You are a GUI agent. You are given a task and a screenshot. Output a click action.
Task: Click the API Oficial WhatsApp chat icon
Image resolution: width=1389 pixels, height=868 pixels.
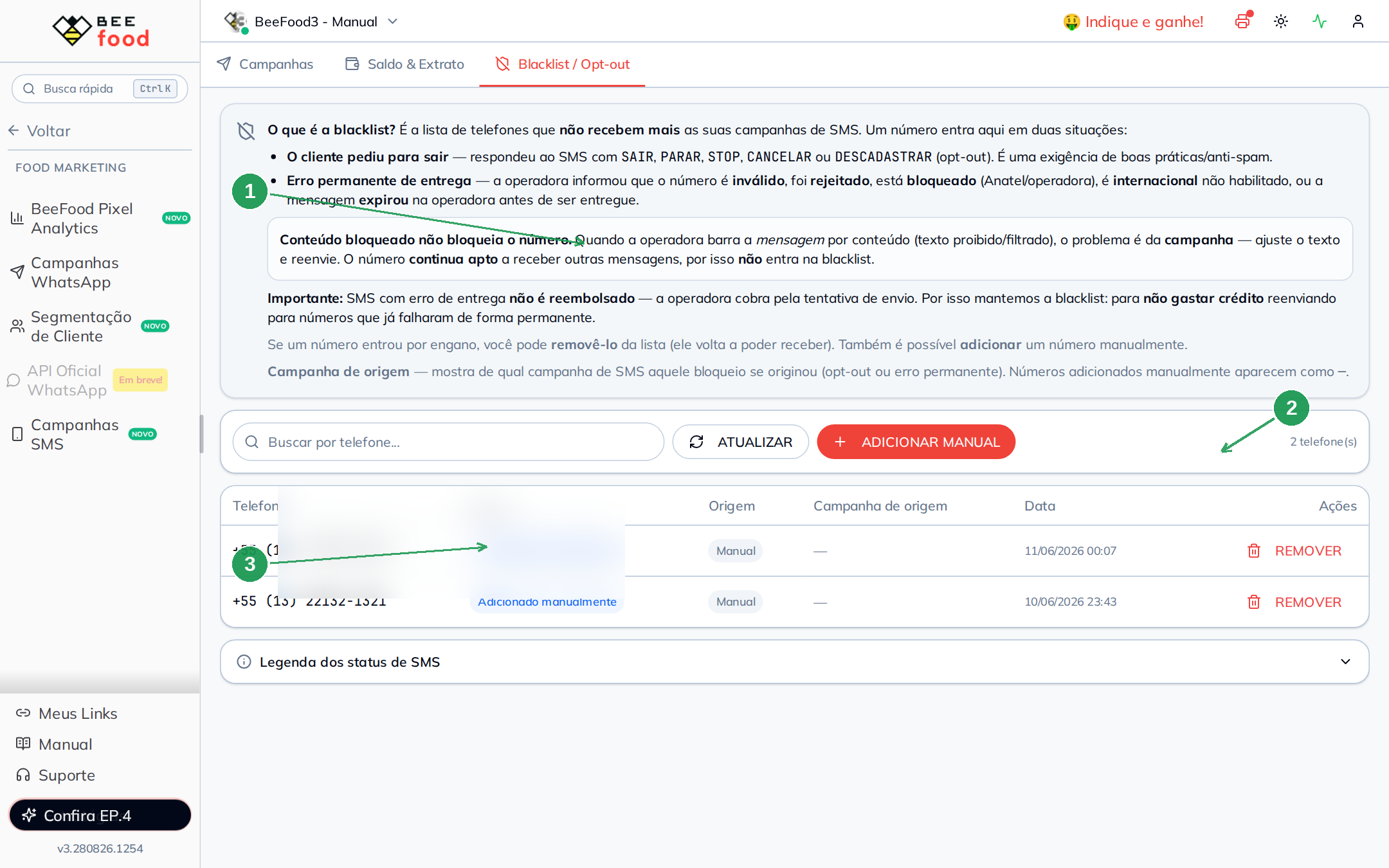point(14,380)
